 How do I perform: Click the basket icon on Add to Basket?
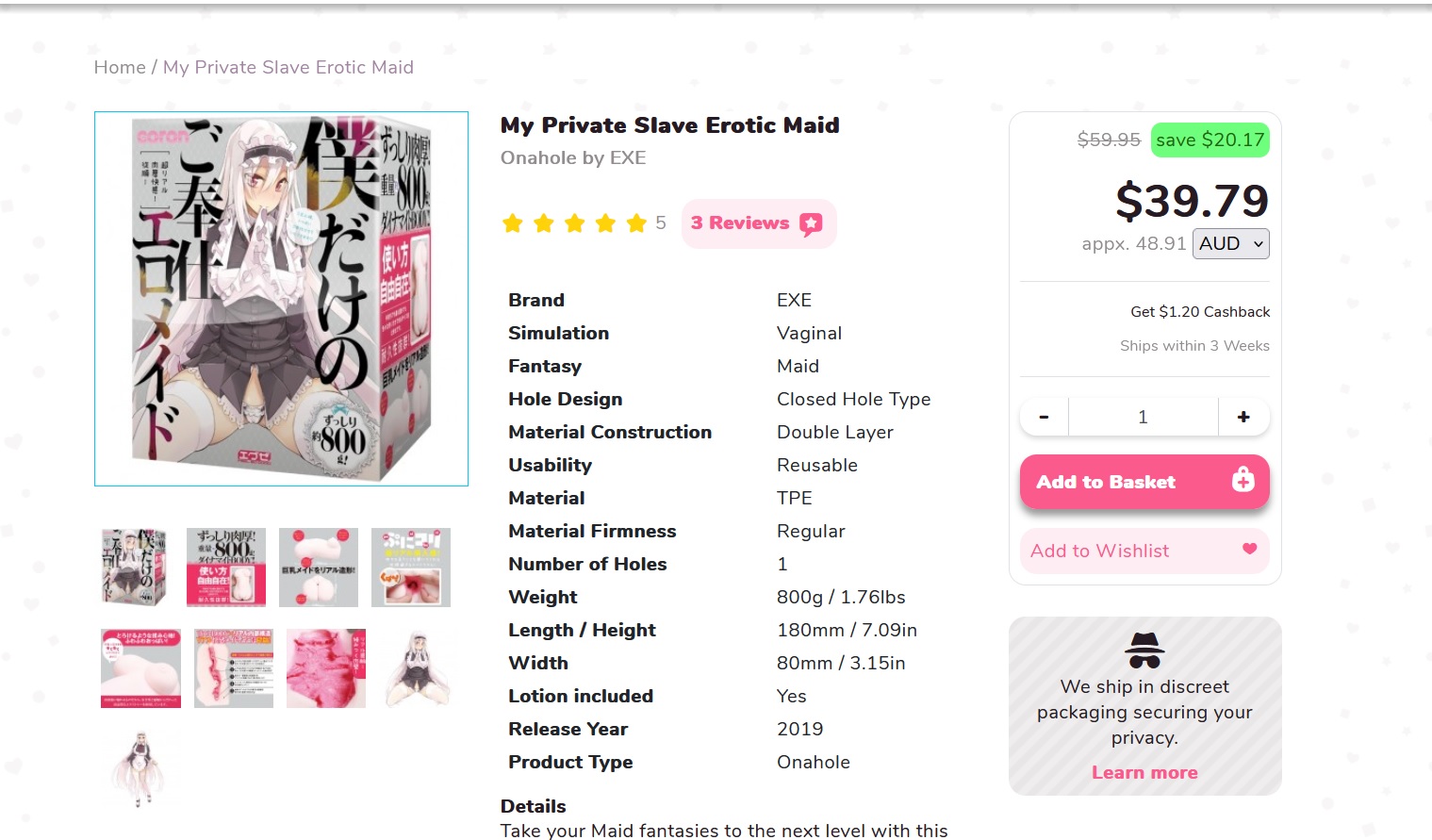click(1243, 481)
